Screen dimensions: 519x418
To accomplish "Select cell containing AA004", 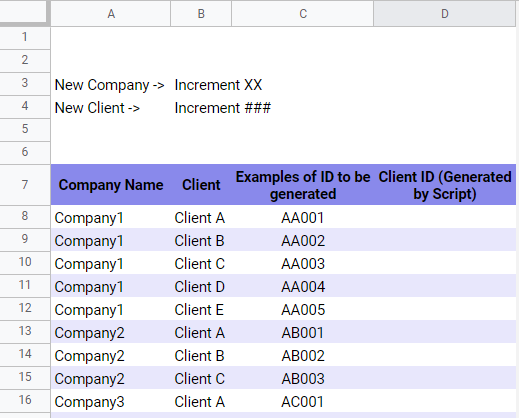I will pyautogui.click(x=303, y=286).
